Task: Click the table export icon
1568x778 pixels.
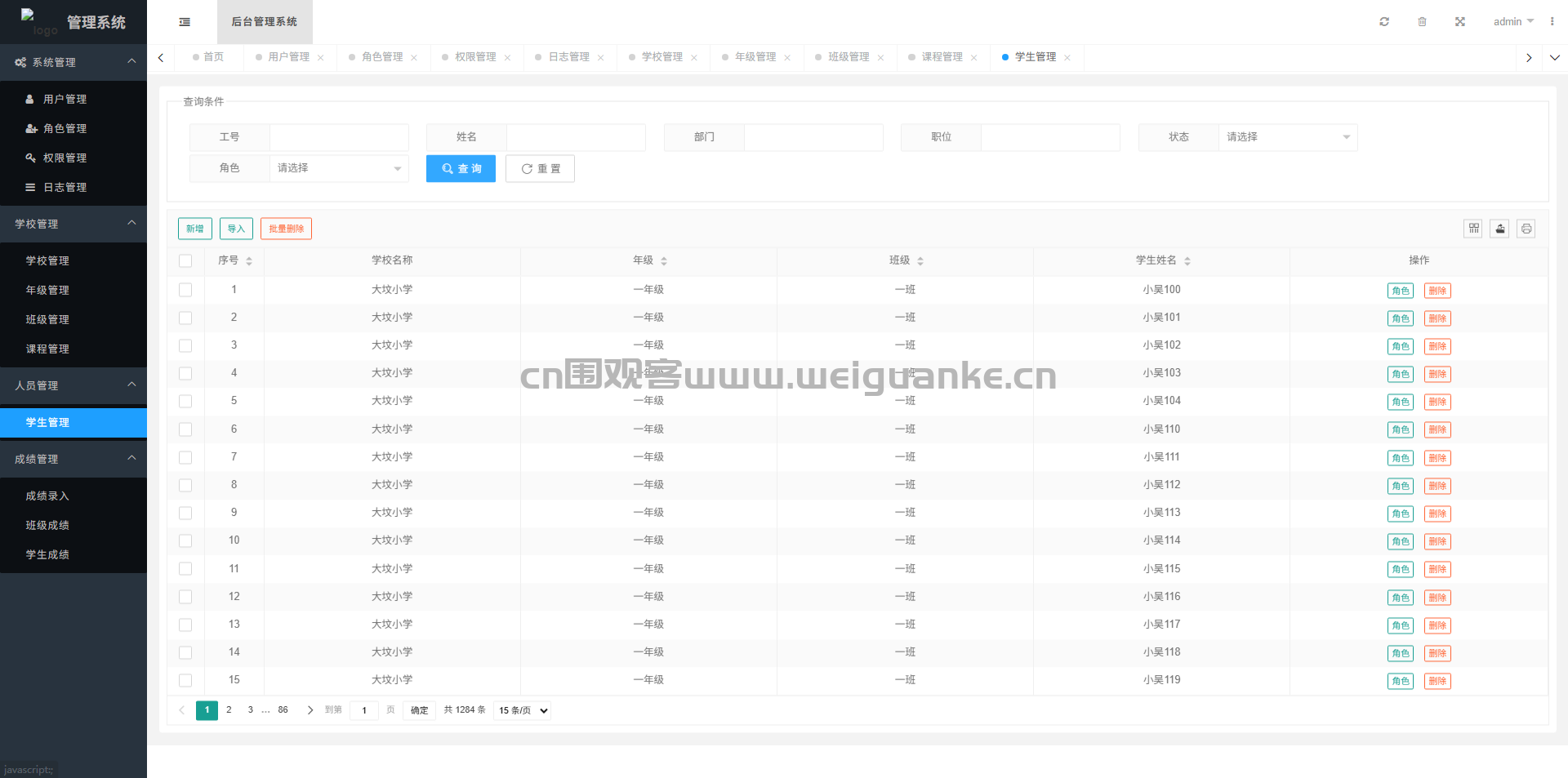Action: pos(1499,229)
